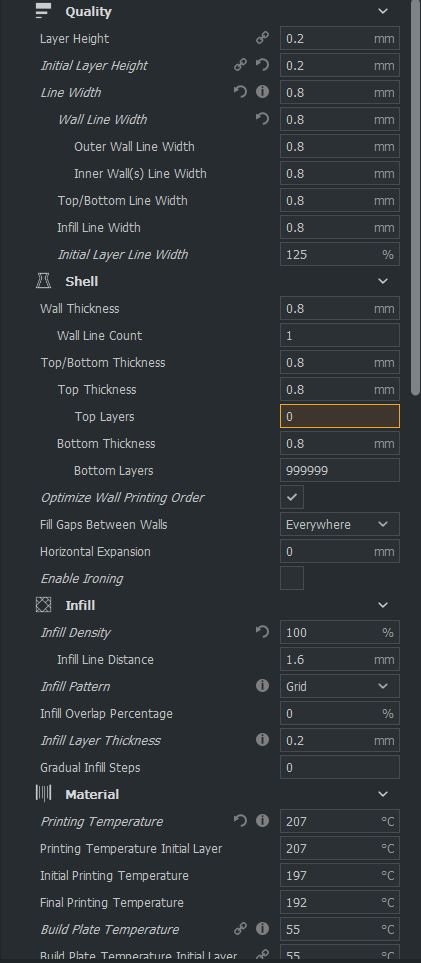Click the Wall Line Count field
This screenshot has width=421, height=963.
(340, 335)
